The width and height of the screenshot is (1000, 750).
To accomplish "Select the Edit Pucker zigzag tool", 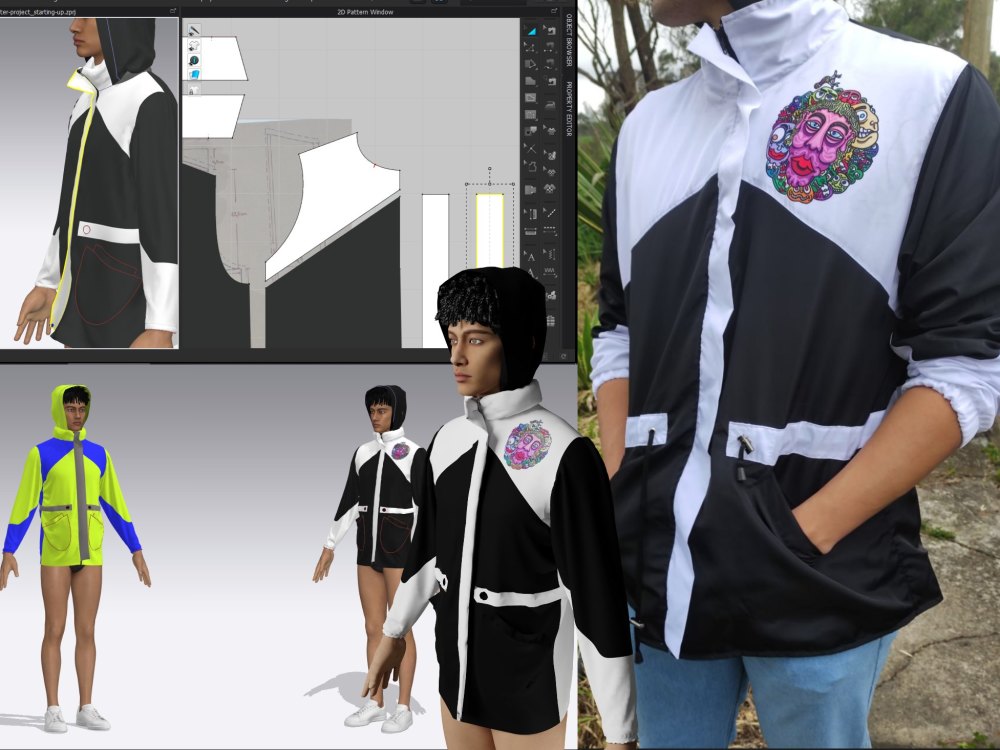I will [550, 255].
